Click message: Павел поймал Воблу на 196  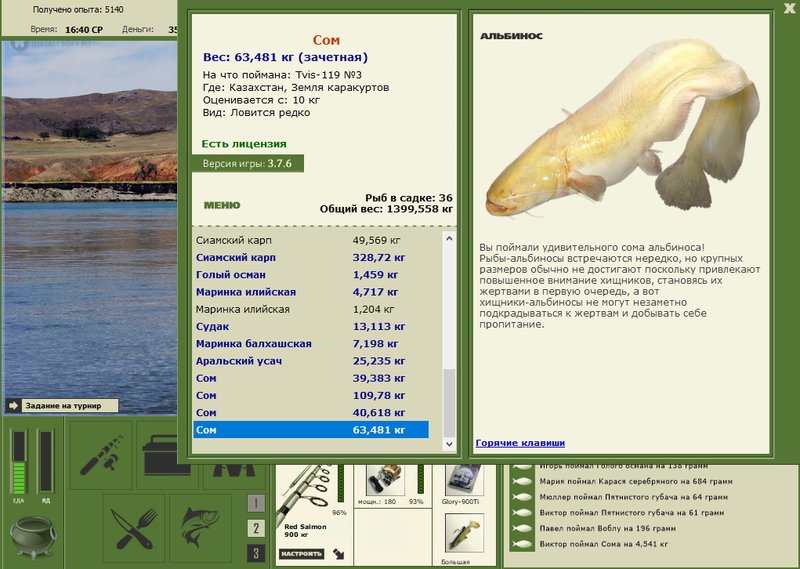[608, 529]
